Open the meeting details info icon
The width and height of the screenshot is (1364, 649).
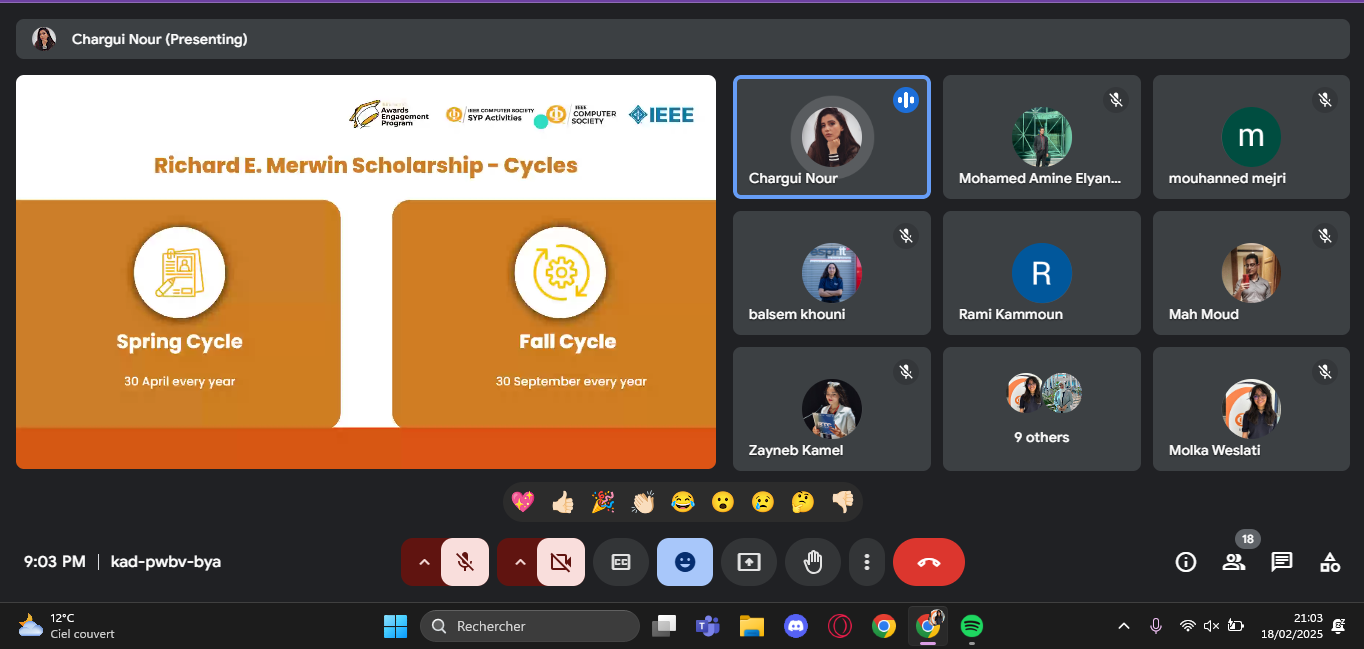(x=1186, y=562)
